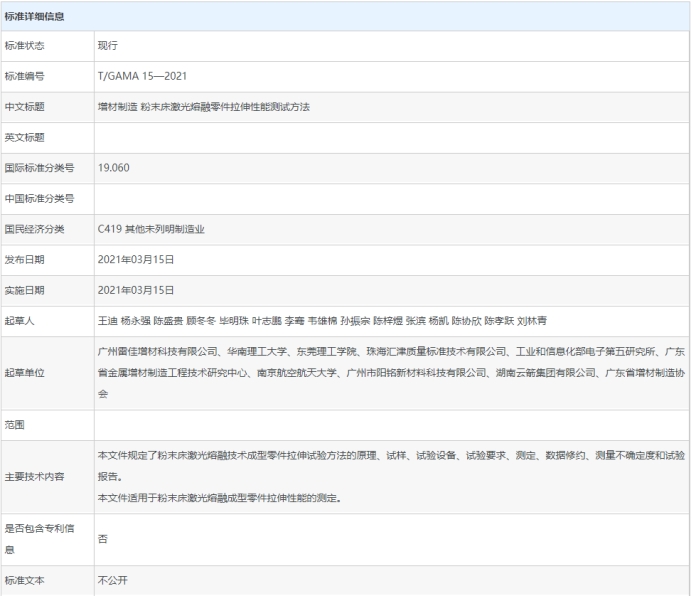Viewport: 692px width, 596px height.
Task: Click 华南理工大学 in the drafting units
Action: pos(259,353)
